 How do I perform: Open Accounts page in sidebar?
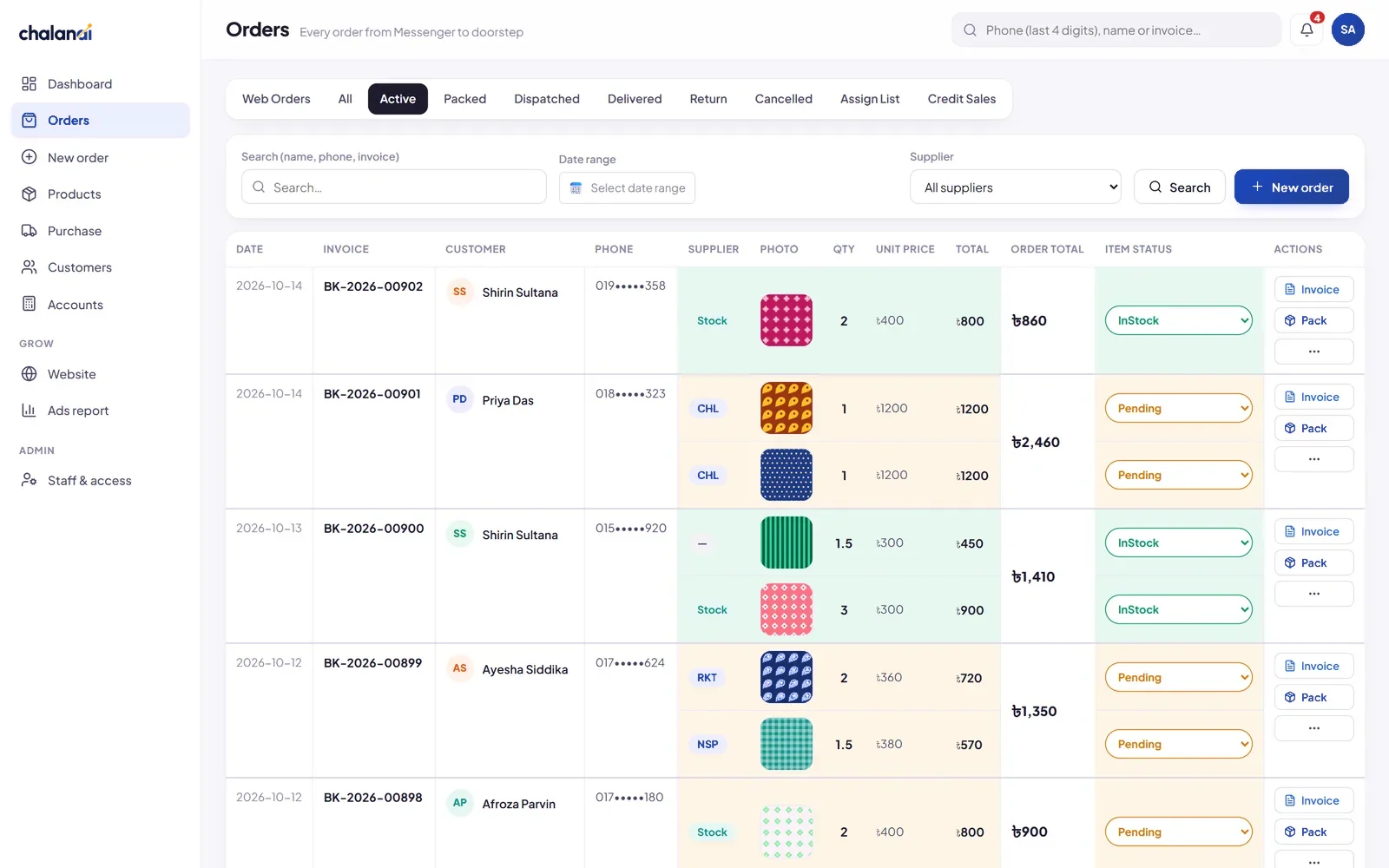pyautogui.click(x=100, y=305)
